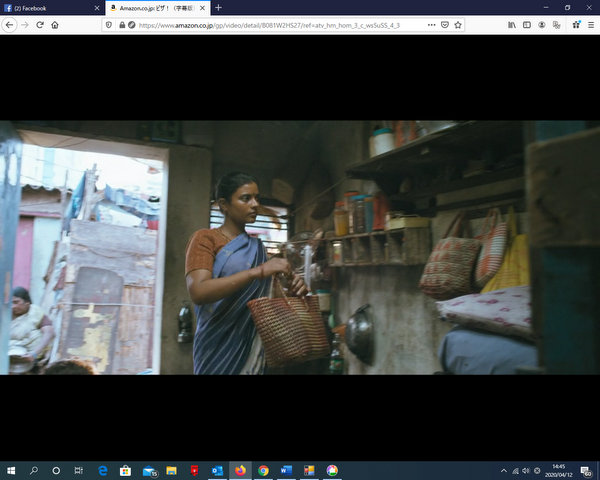The image size is (600, 480).
Task: Open Firefox Library menu
Action: 512,25
